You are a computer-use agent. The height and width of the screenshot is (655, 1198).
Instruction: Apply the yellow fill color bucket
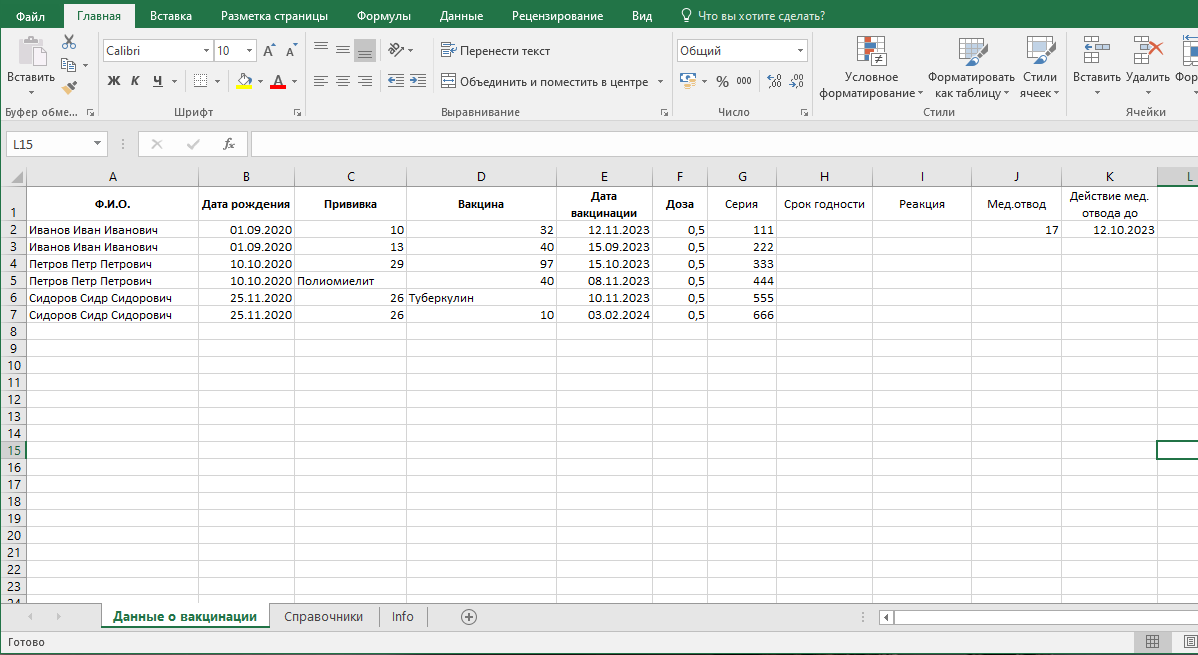pyautogui.click(x=244, y=81)
